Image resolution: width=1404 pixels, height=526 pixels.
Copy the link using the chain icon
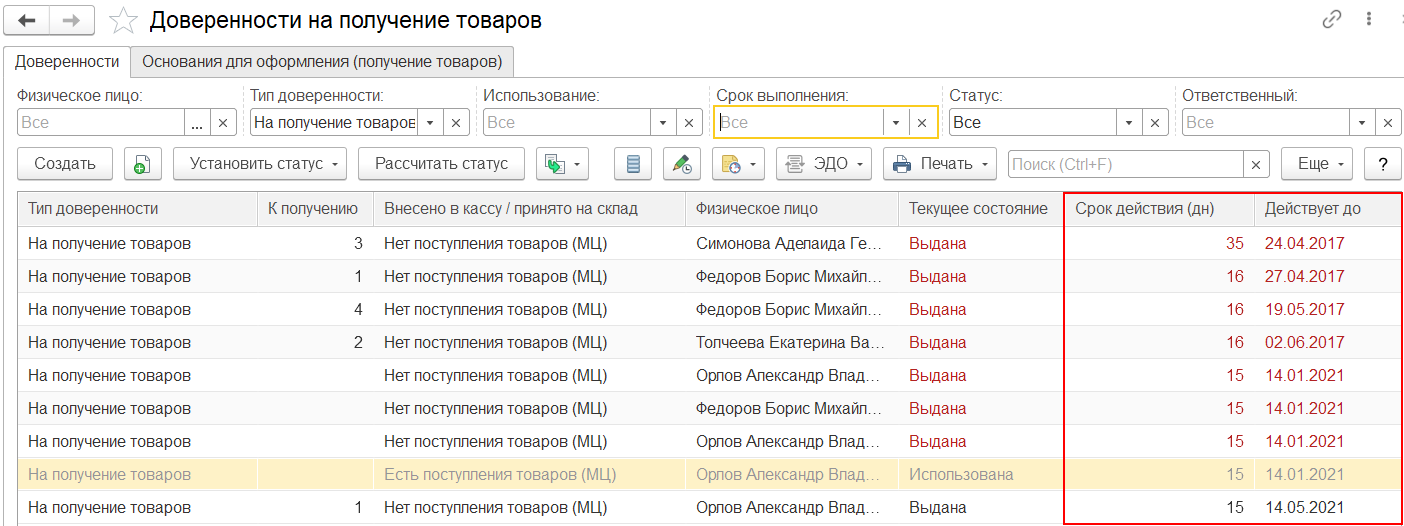[1331, 19]
